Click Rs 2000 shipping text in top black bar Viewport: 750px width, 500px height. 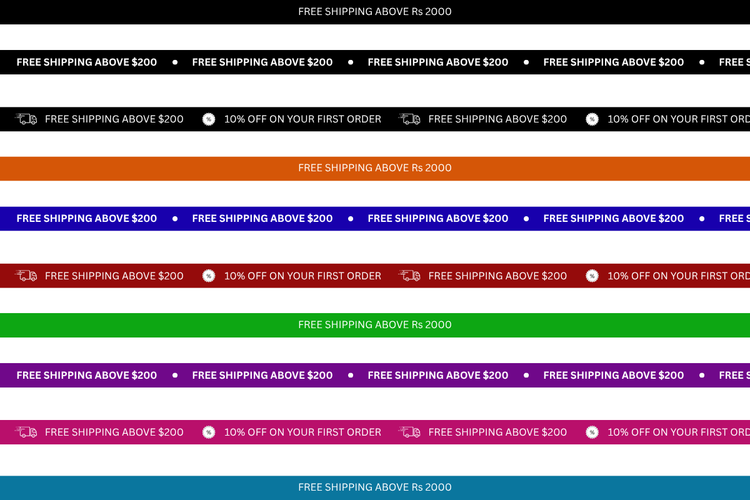pyautogui.click(x=375, y=11)
